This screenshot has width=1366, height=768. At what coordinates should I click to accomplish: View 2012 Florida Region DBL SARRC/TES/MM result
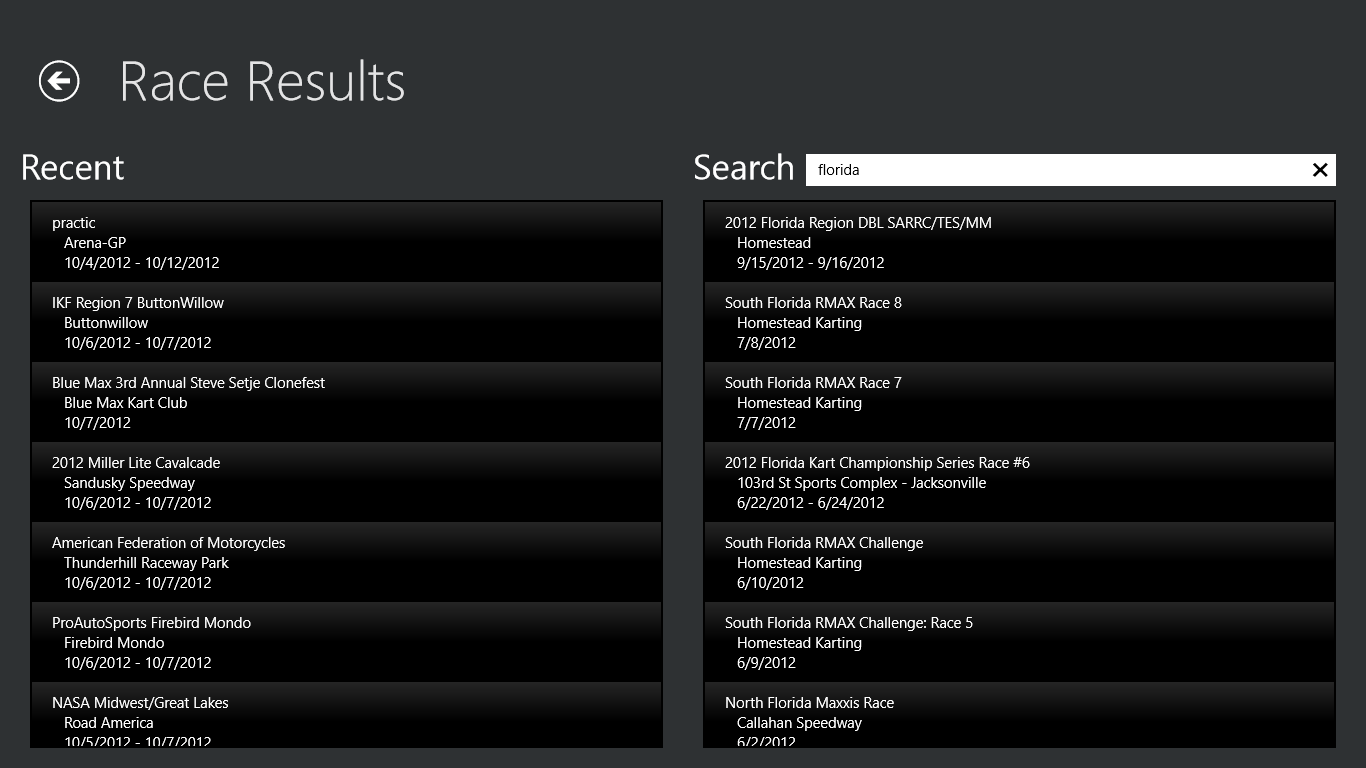click(x=1018, y=241)
